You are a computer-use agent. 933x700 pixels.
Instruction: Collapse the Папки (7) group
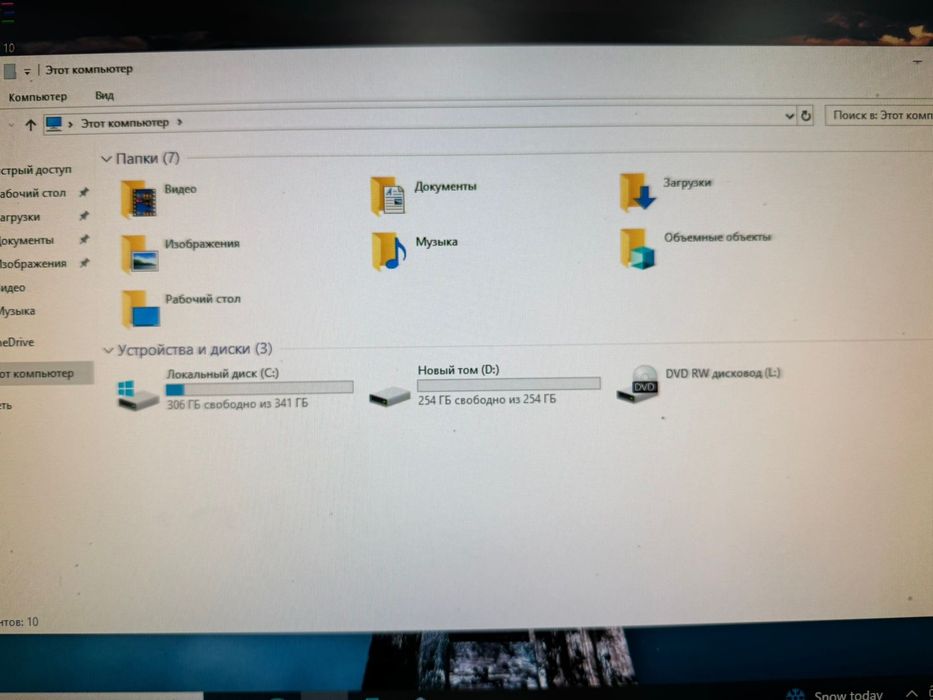107,159
